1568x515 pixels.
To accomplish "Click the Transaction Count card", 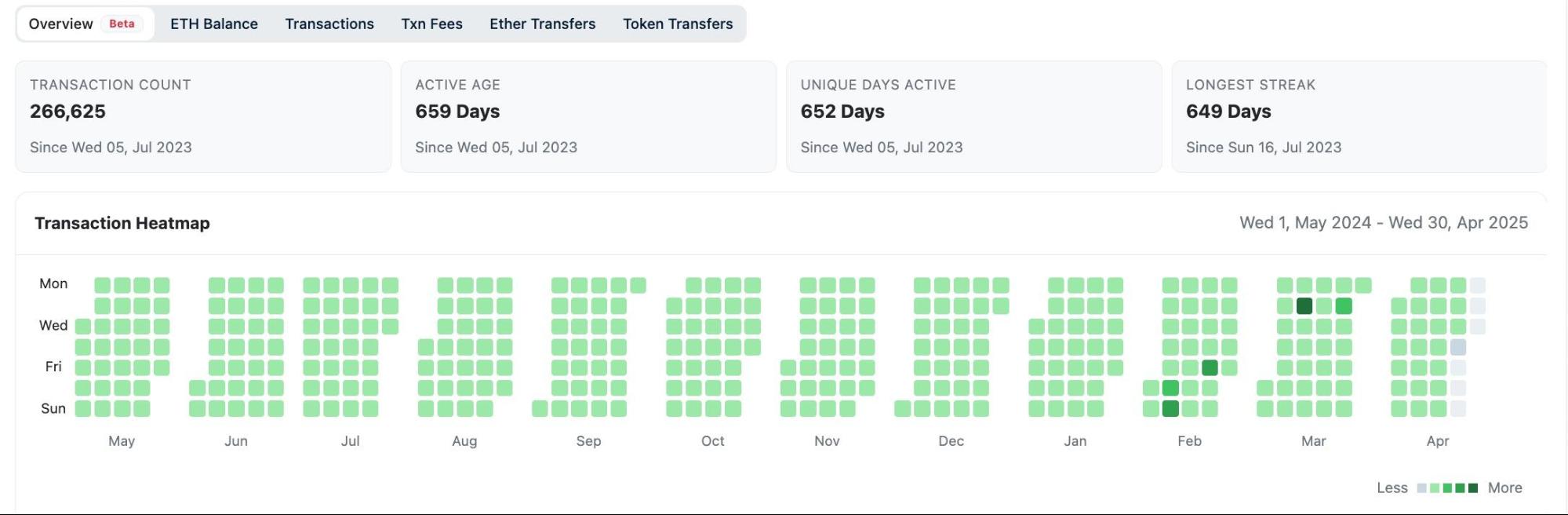I will click(x=203, y=116).
